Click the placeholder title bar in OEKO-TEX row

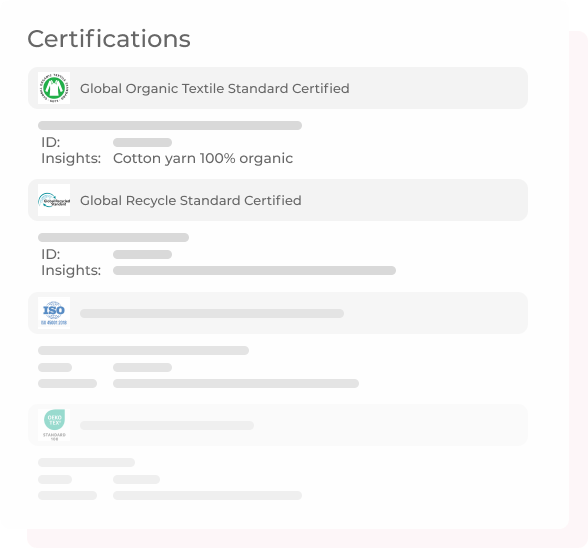[167, 425]
